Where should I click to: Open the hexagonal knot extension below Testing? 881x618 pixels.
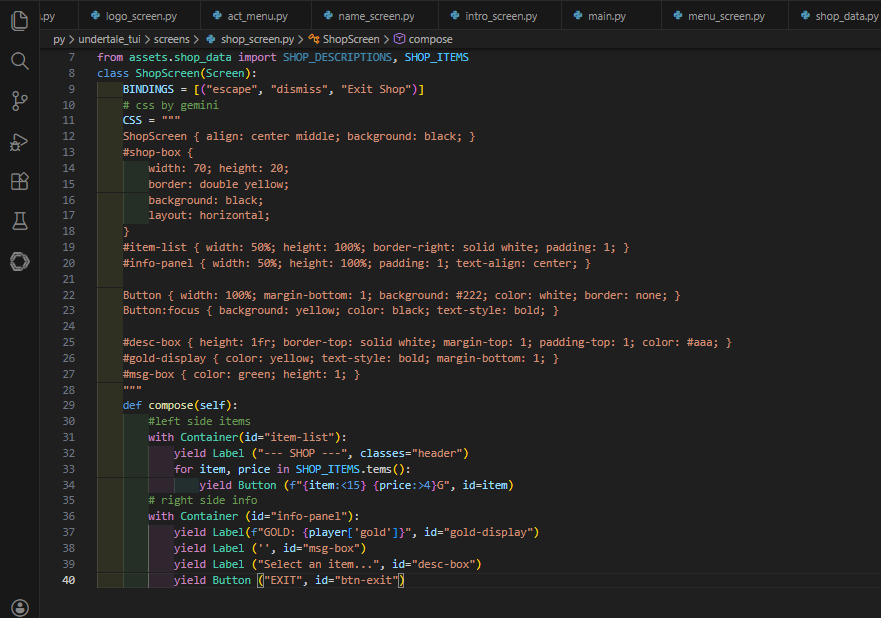[19, 261]
